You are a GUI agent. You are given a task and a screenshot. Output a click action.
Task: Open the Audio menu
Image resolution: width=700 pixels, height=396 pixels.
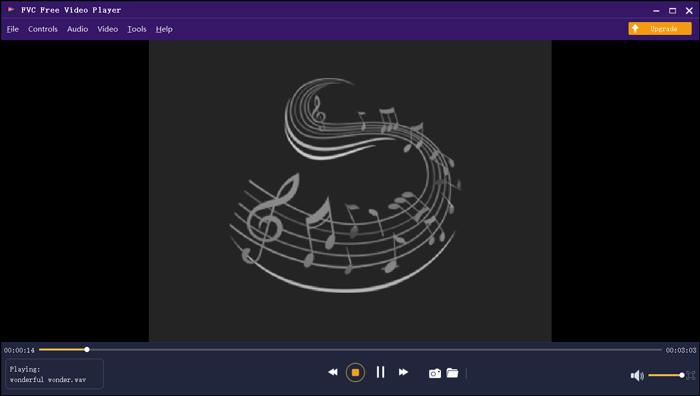click(77, 29)
